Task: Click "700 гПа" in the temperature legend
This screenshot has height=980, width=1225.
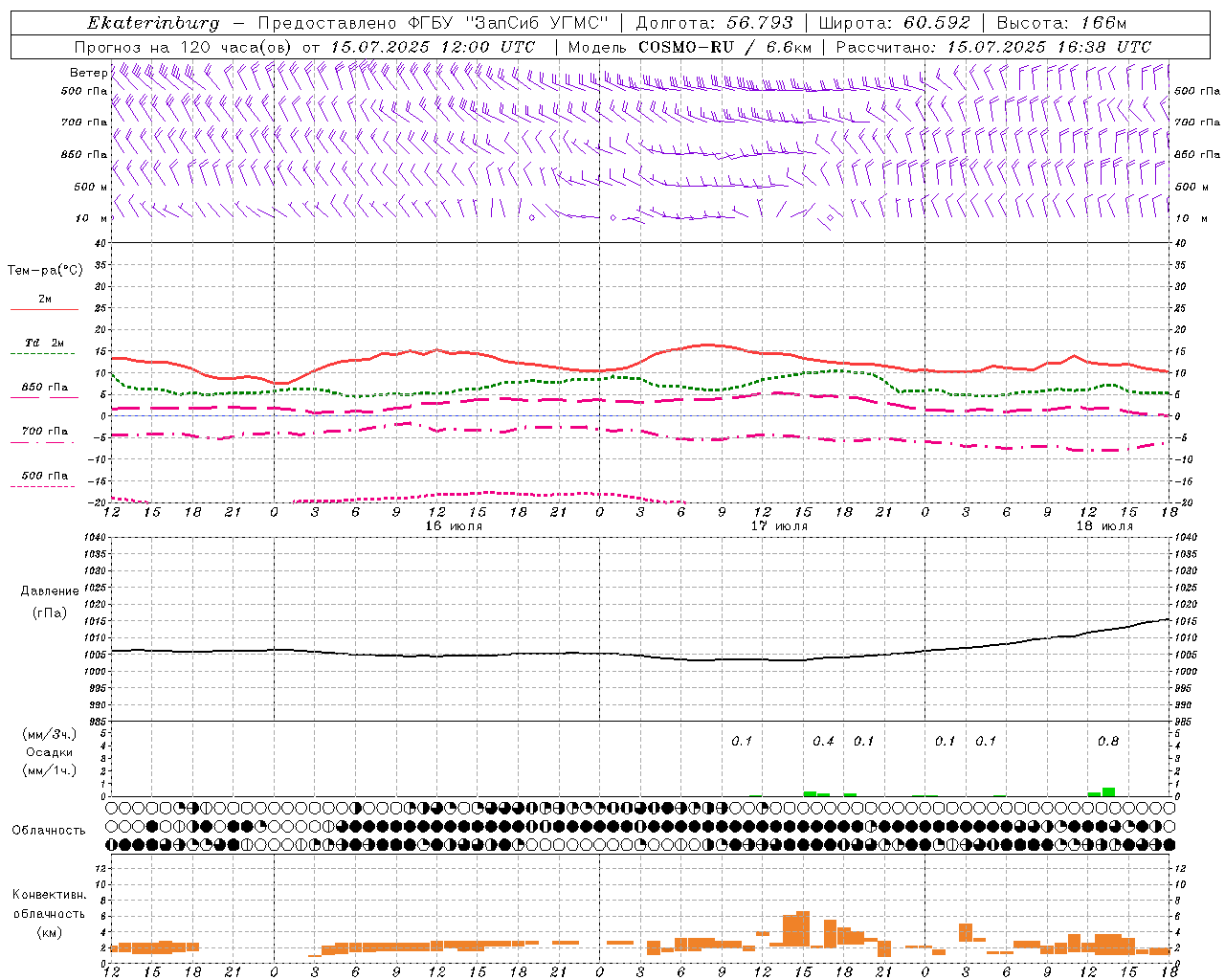Action: [x=45, y=431]
